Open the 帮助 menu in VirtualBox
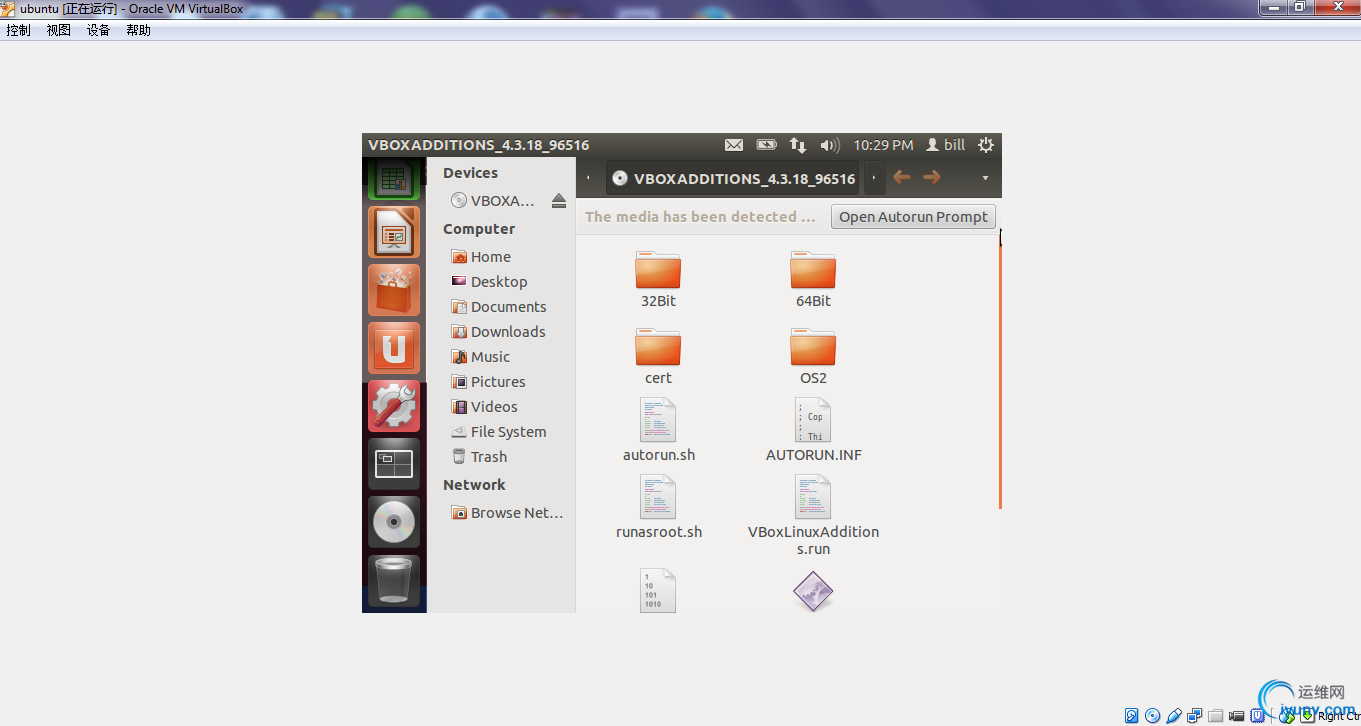Image resolution: width=1361 pixels, height=726 pixels. click(139, 30)
